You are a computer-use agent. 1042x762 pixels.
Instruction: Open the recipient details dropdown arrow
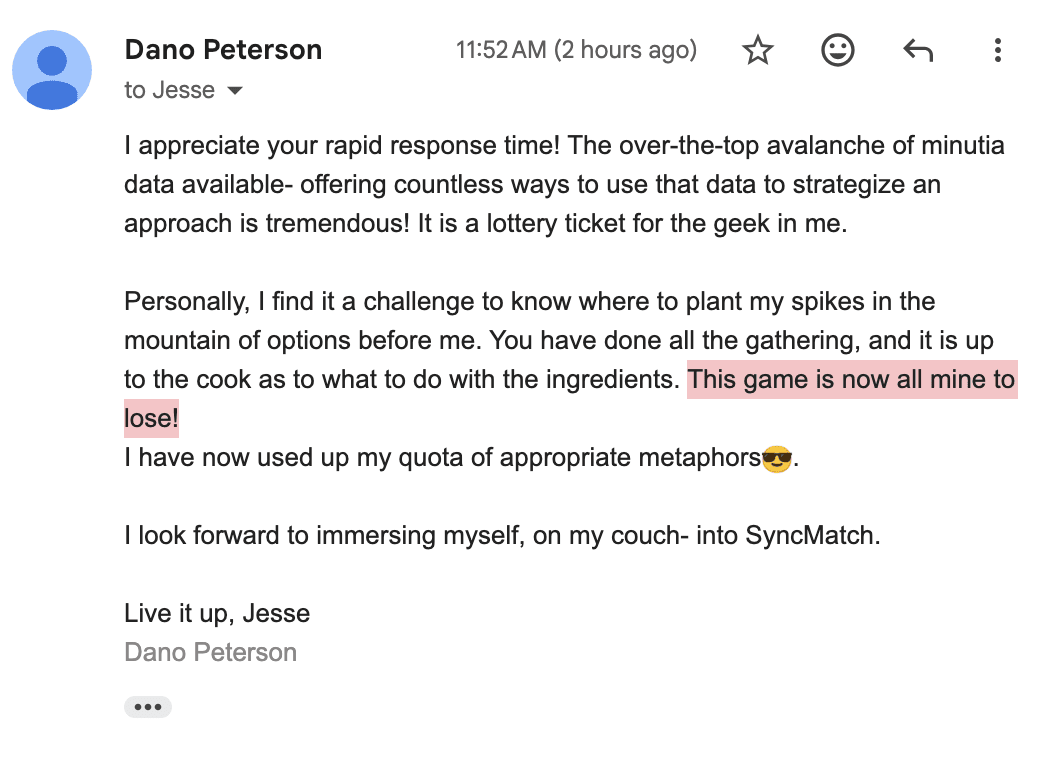(235, 90)
